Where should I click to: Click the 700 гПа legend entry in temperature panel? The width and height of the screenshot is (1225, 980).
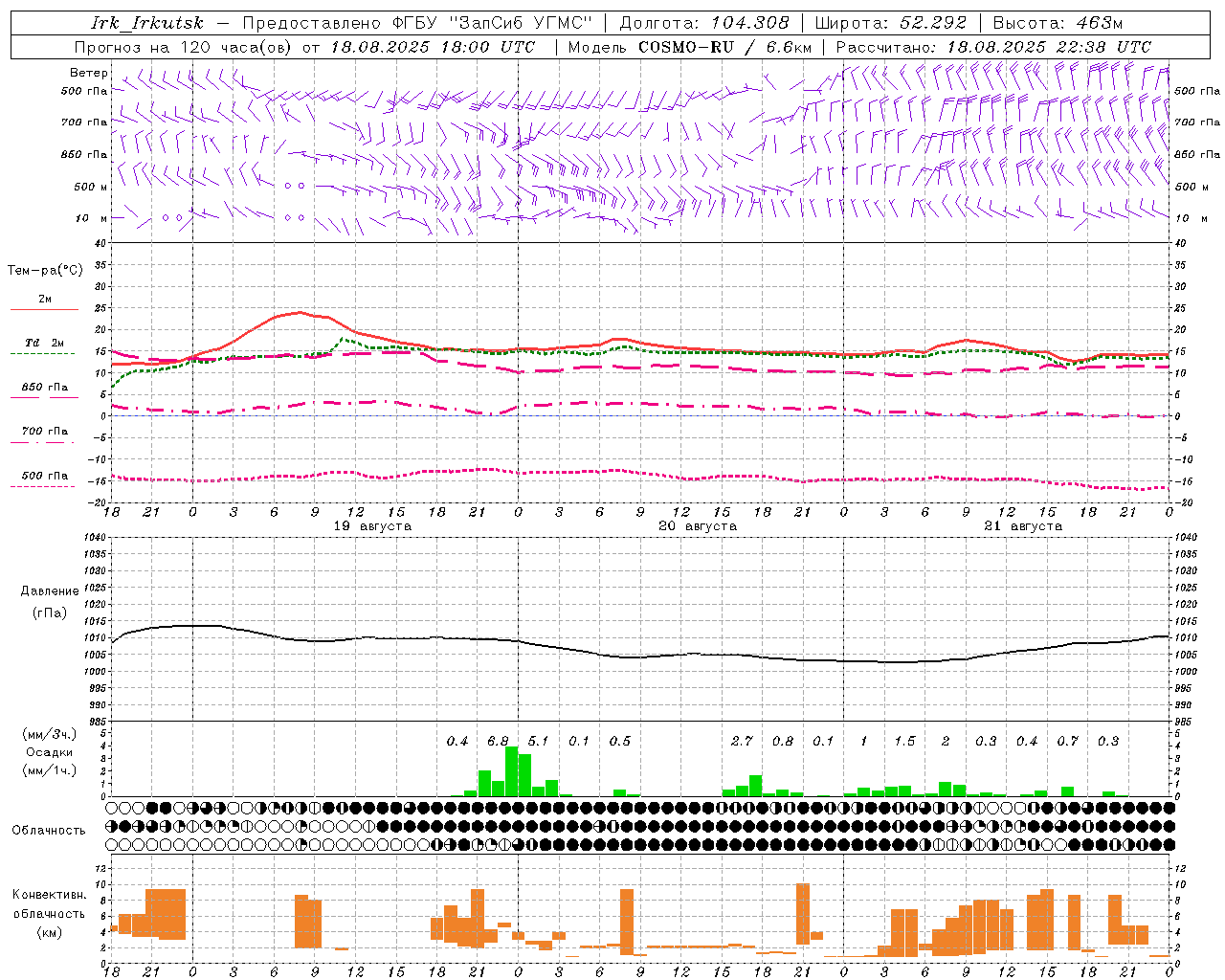point(44,432)
